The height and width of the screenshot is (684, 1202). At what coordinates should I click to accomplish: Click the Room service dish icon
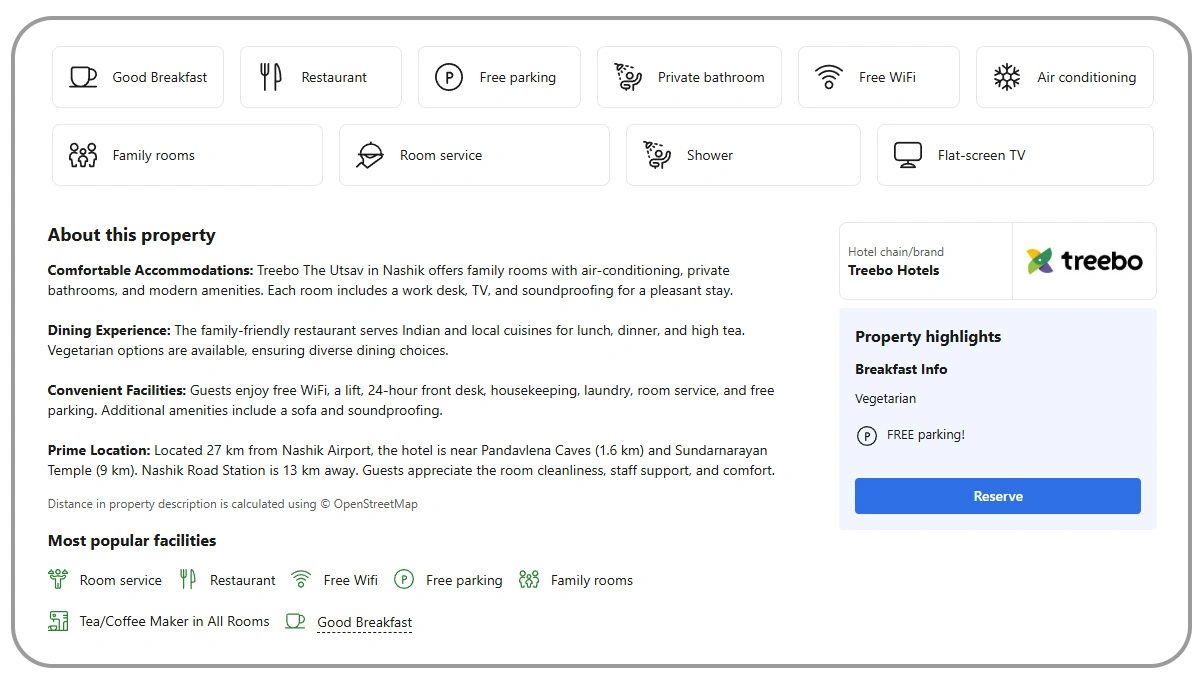370,154
